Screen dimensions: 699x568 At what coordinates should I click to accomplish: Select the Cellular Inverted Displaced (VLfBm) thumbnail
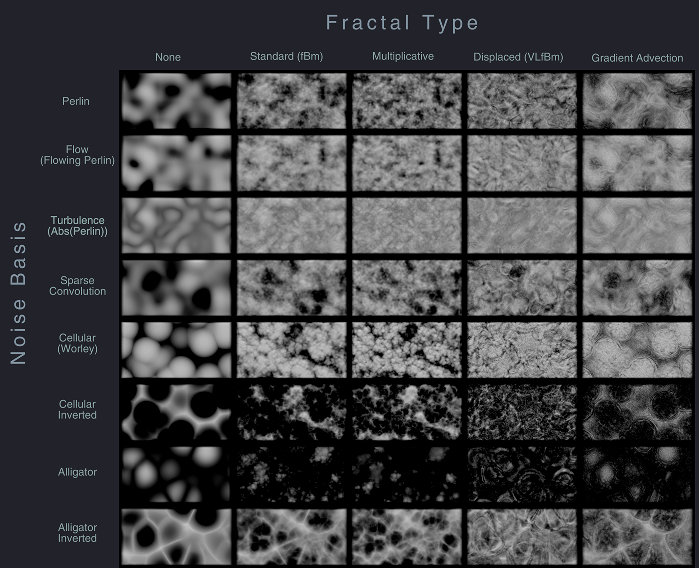click(x=522, y=412)
